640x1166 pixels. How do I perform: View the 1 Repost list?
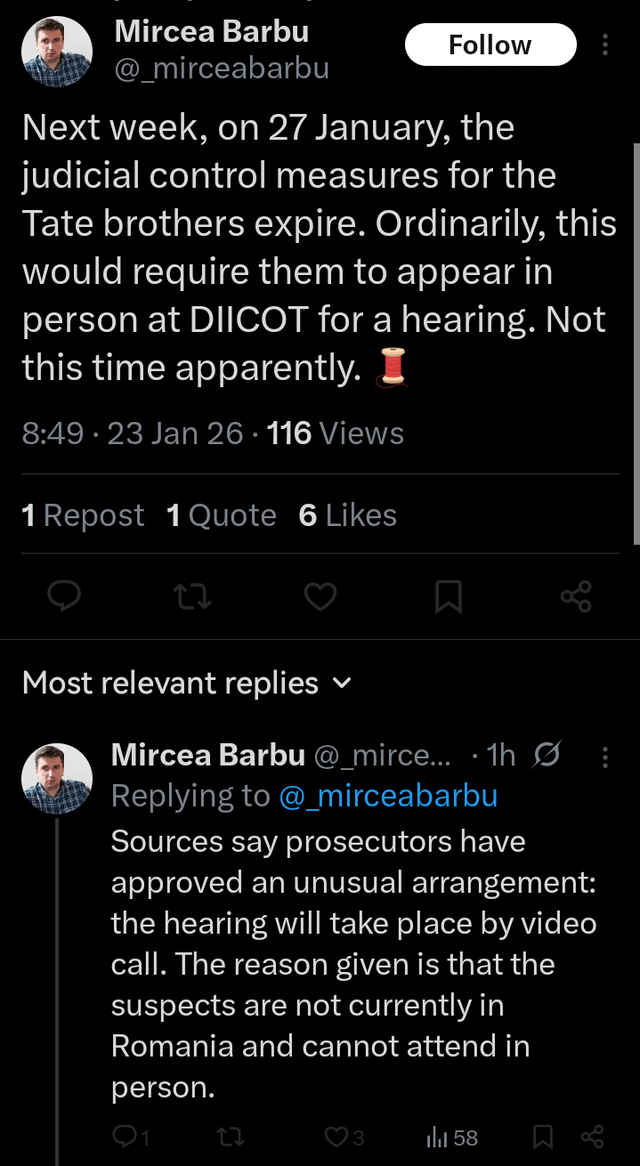[83, 515]
